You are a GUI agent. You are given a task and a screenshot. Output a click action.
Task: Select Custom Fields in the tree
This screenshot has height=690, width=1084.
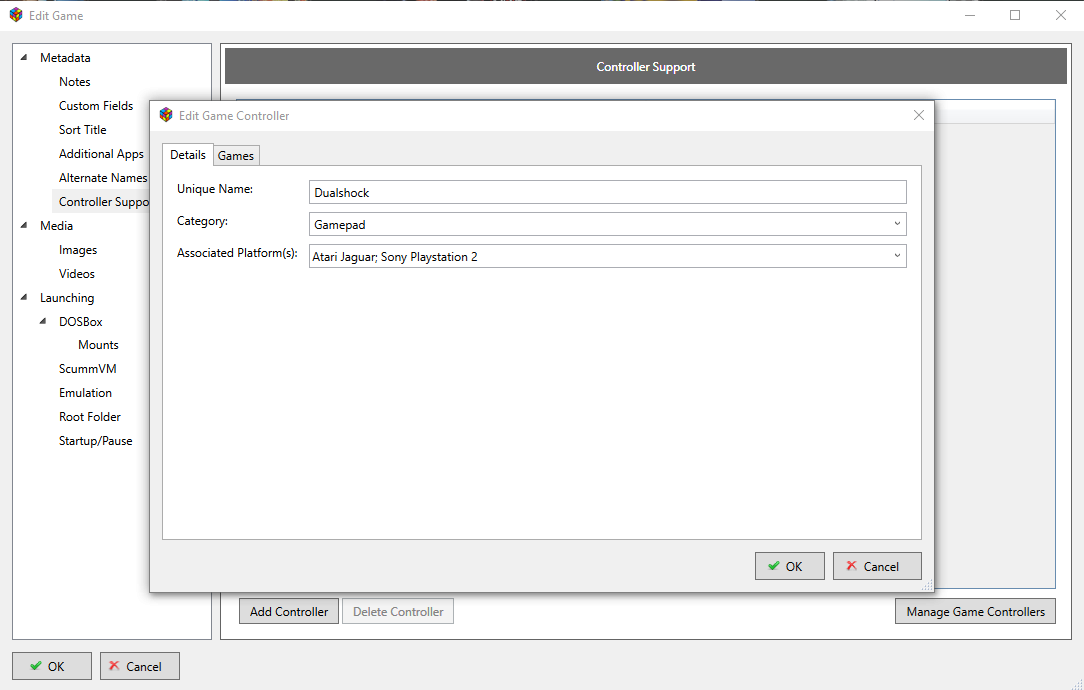point(96,106)
